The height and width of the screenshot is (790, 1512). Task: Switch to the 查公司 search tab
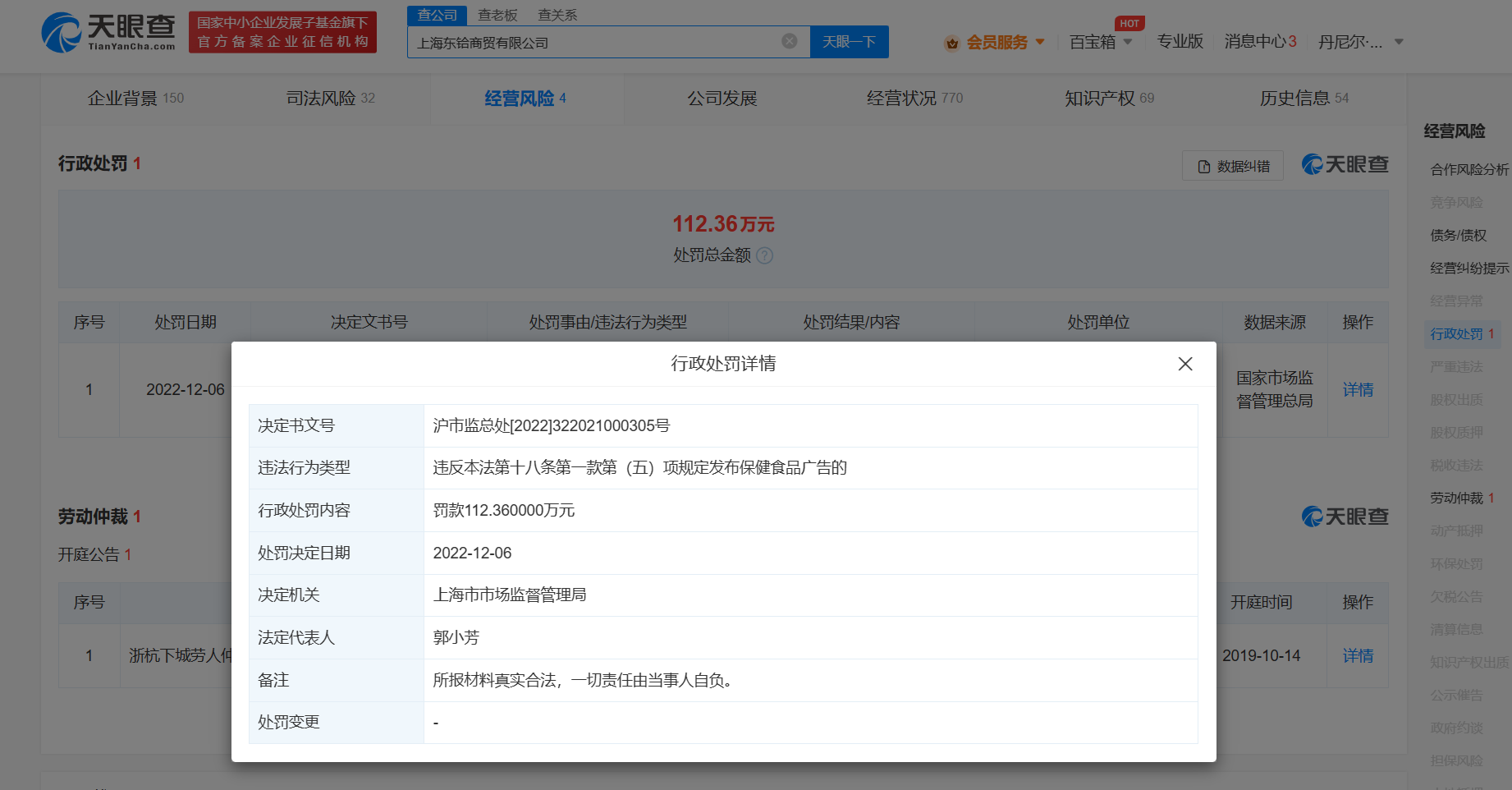point(437,15)
